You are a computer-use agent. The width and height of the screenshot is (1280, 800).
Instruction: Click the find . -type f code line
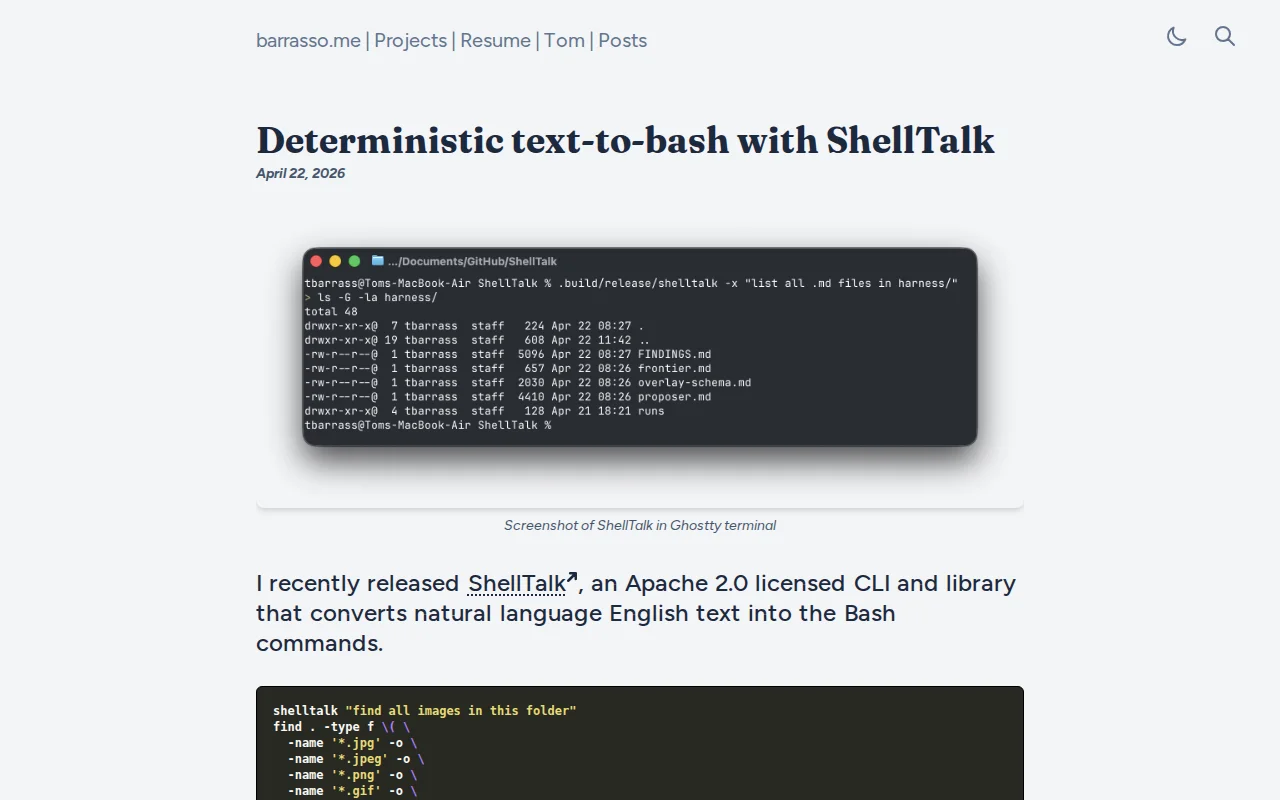(341, 727)
